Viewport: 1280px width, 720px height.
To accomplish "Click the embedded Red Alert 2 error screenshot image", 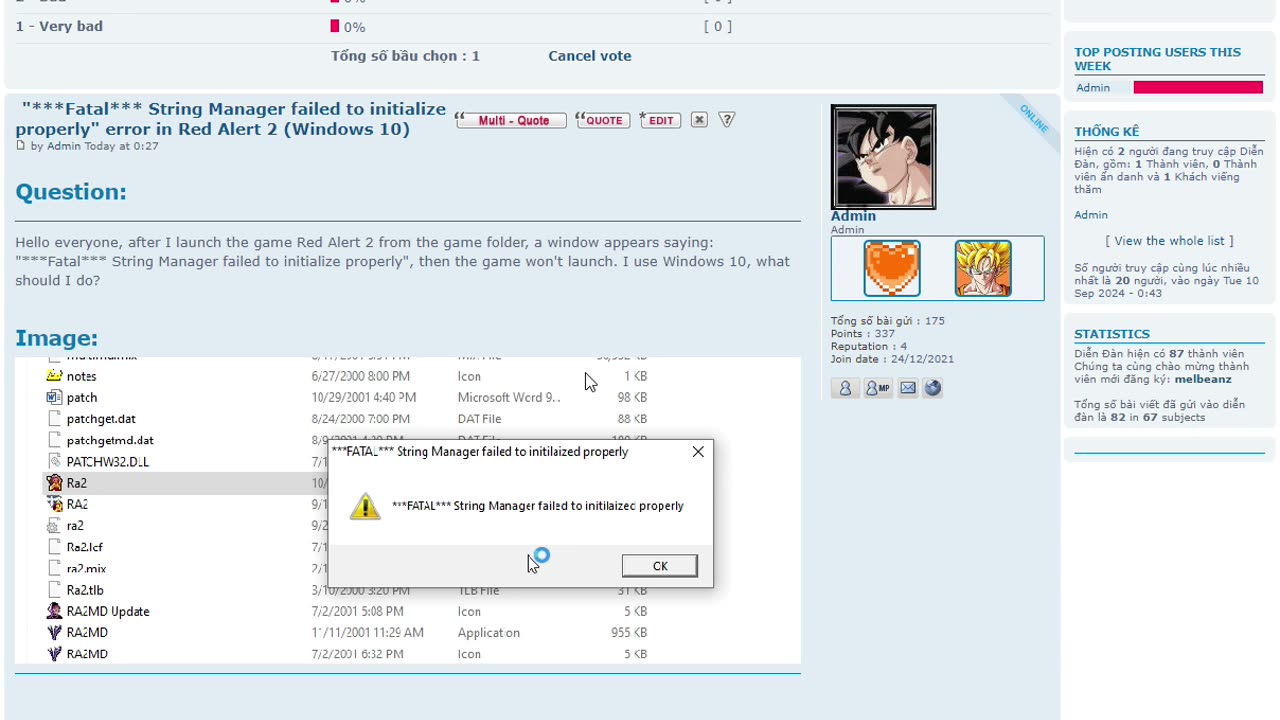I will (x=408, y=510).
